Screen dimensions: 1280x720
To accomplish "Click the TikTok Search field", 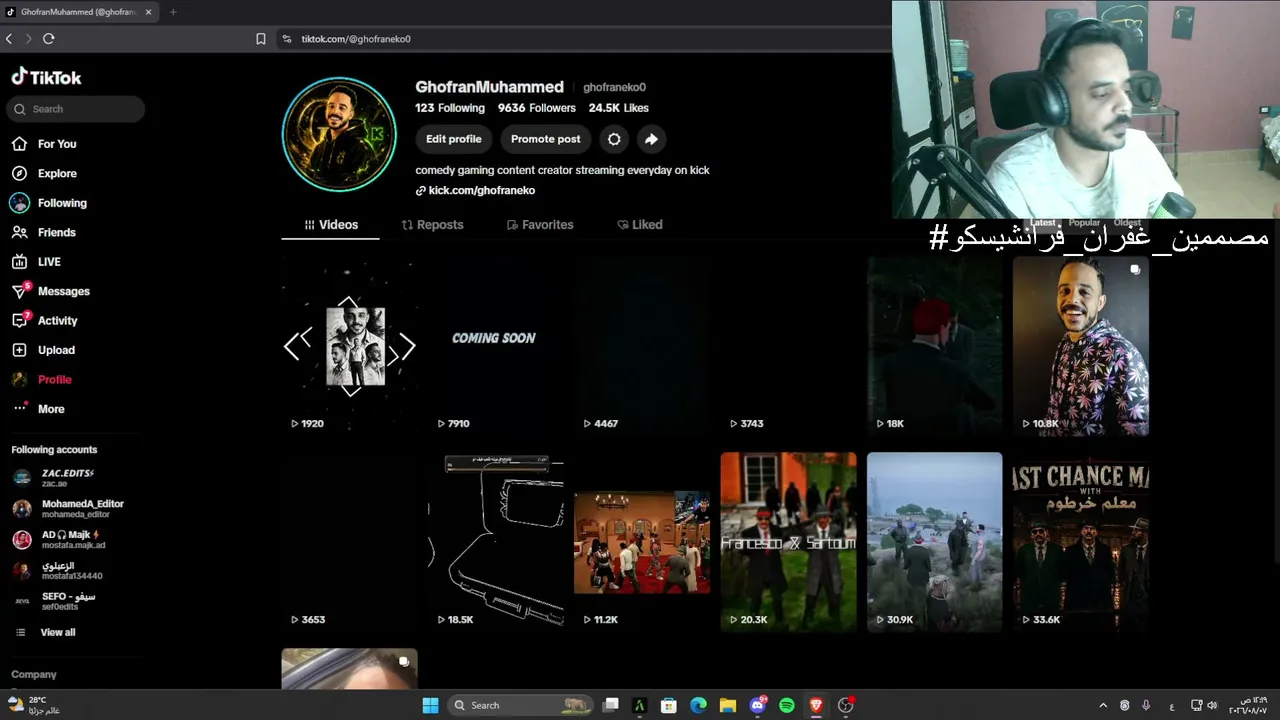I will coord(76,109).
